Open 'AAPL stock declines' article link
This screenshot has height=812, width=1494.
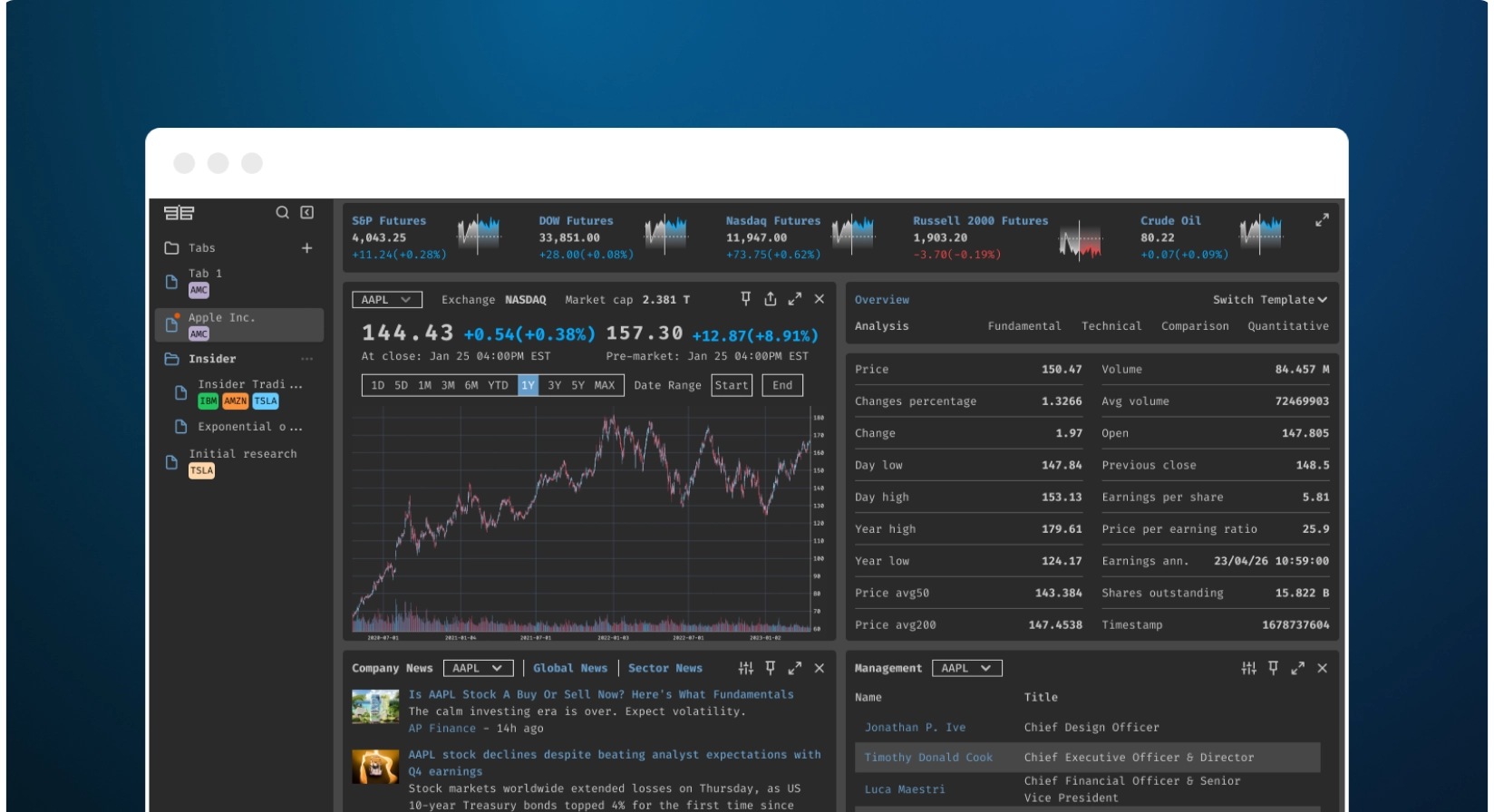pos(615,763)
